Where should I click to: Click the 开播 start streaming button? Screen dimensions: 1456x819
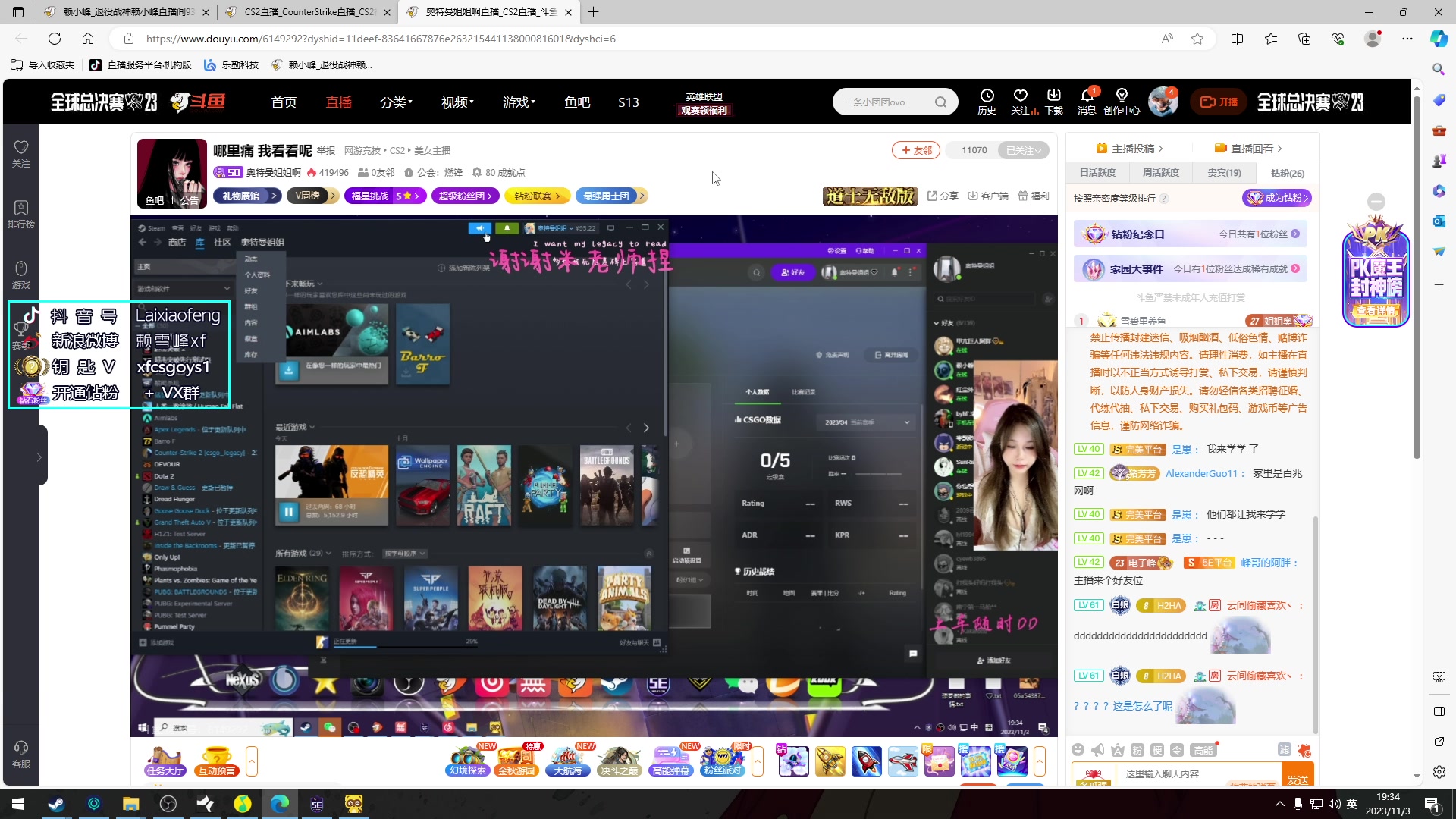click(1219, 102)
